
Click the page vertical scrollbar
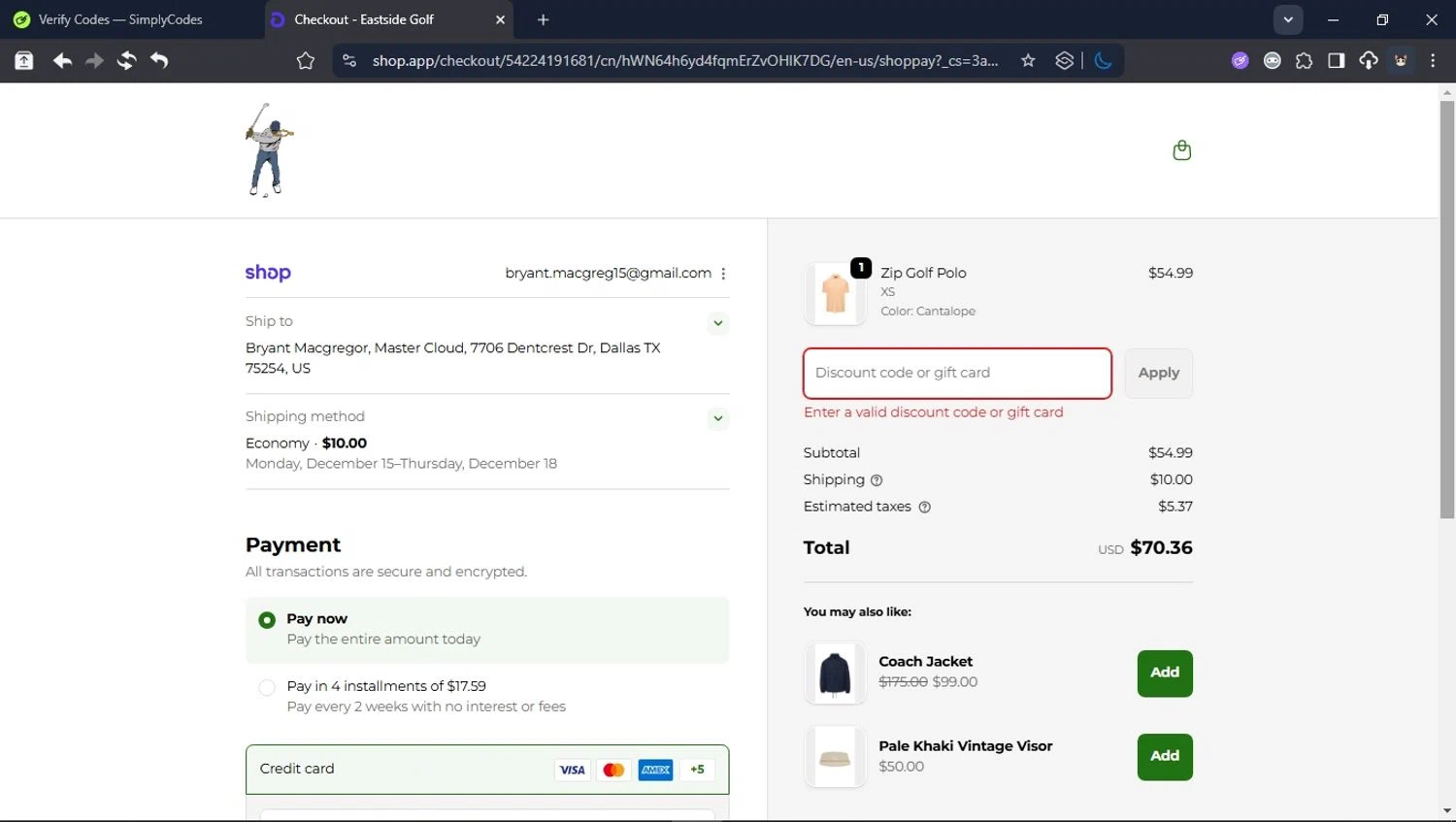pyautogui.click(x=1447, y=311)
